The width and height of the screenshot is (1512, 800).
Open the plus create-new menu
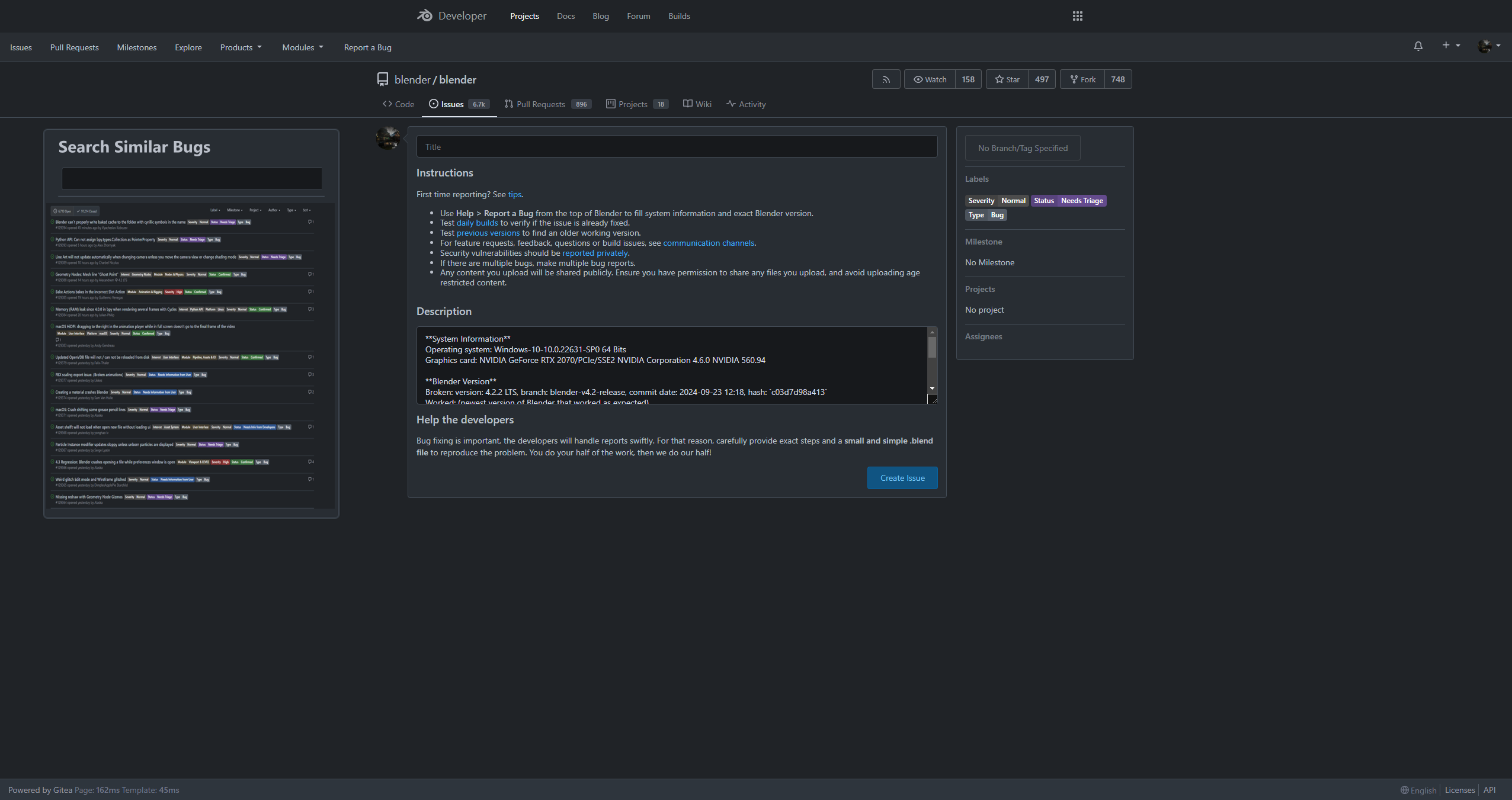(1450, 46)
